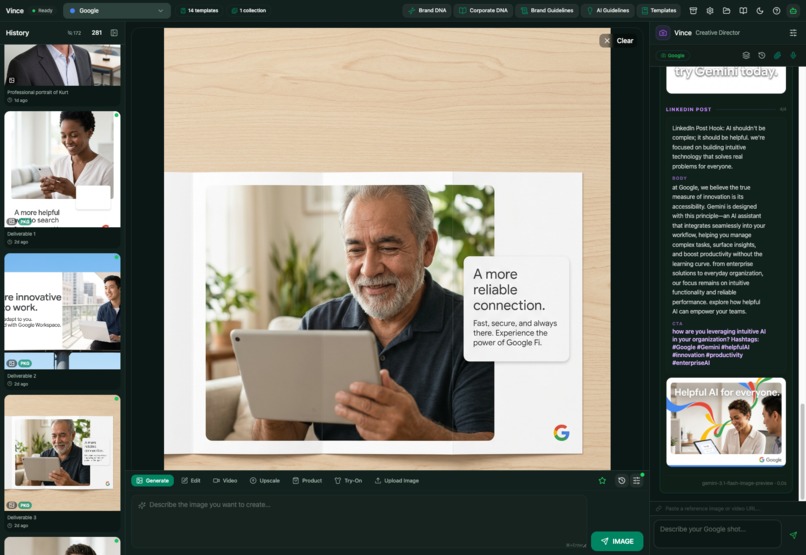The height and width of the screenshot is (555, 806).
Task: Click the History count 281
Action: click(x=97, y=32)
